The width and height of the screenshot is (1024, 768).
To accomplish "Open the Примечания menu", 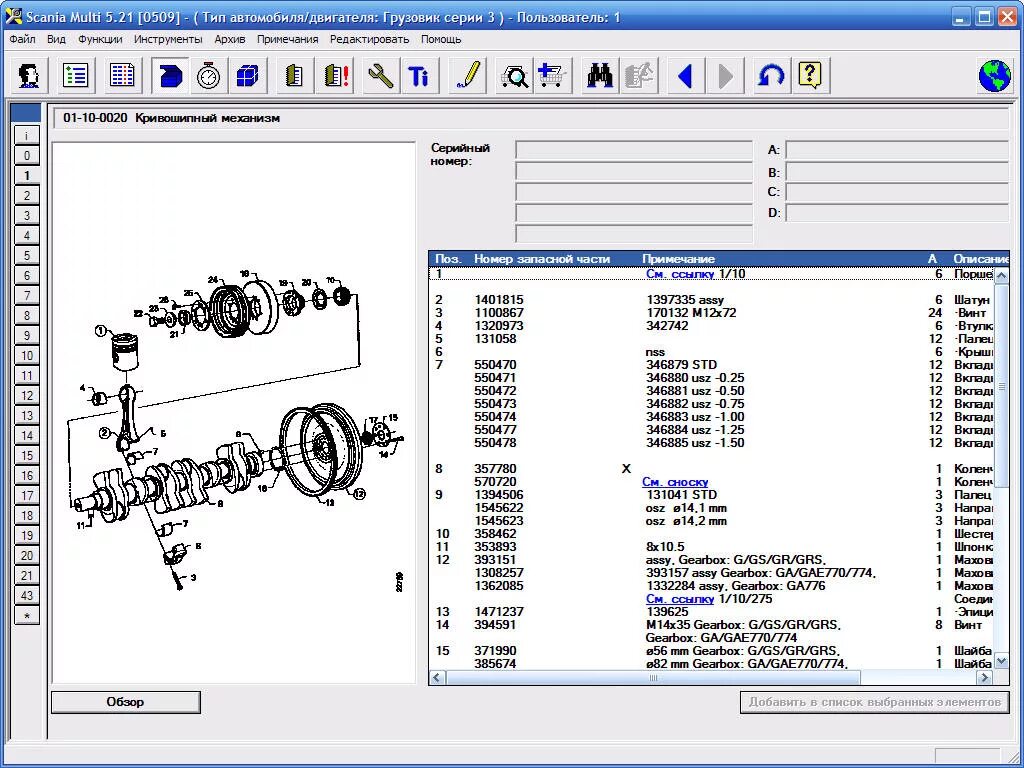I will (x=287, y=39).
